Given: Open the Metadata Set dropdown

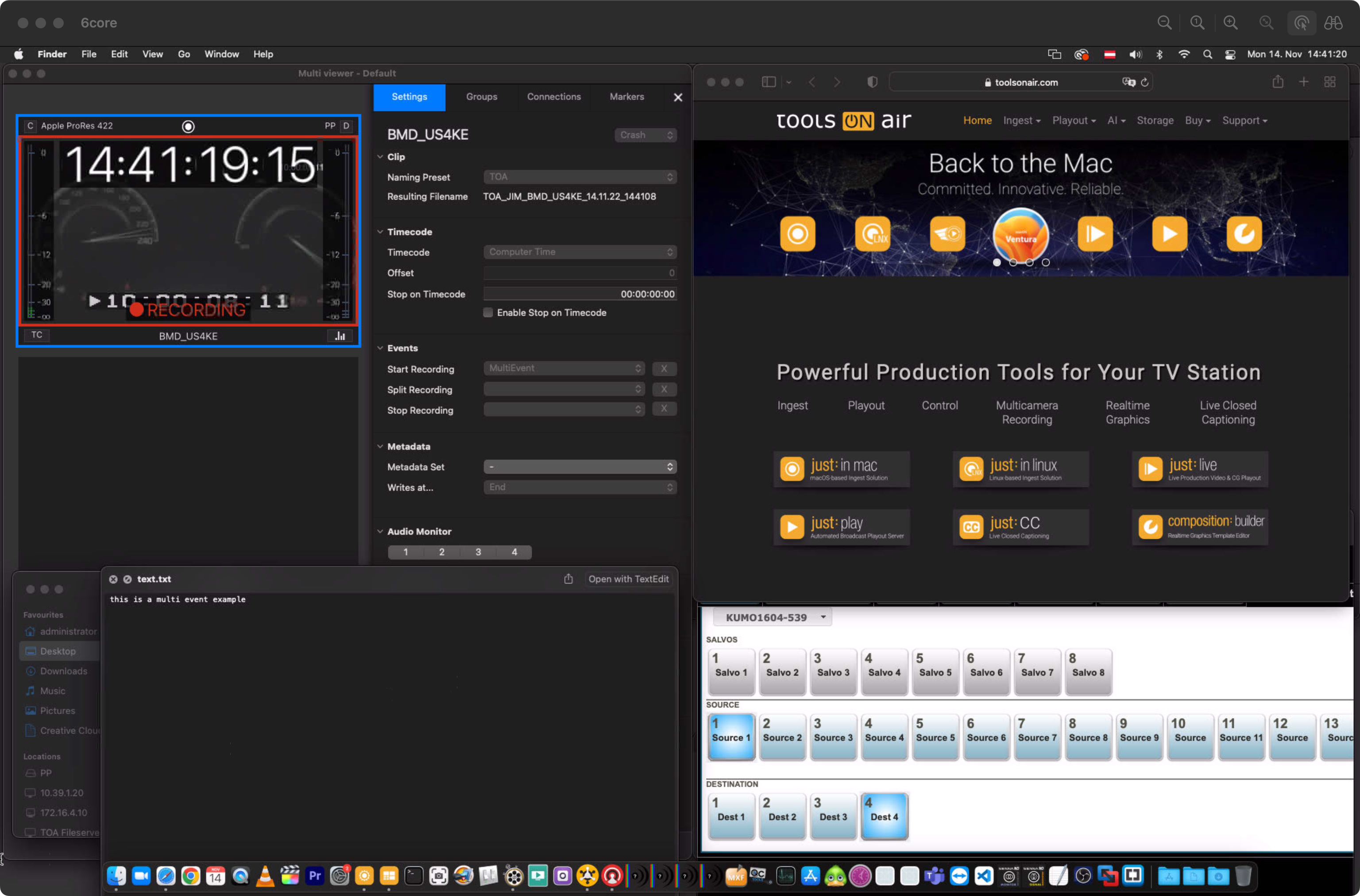Looking at the screenshot, I should tap(580, 467).
